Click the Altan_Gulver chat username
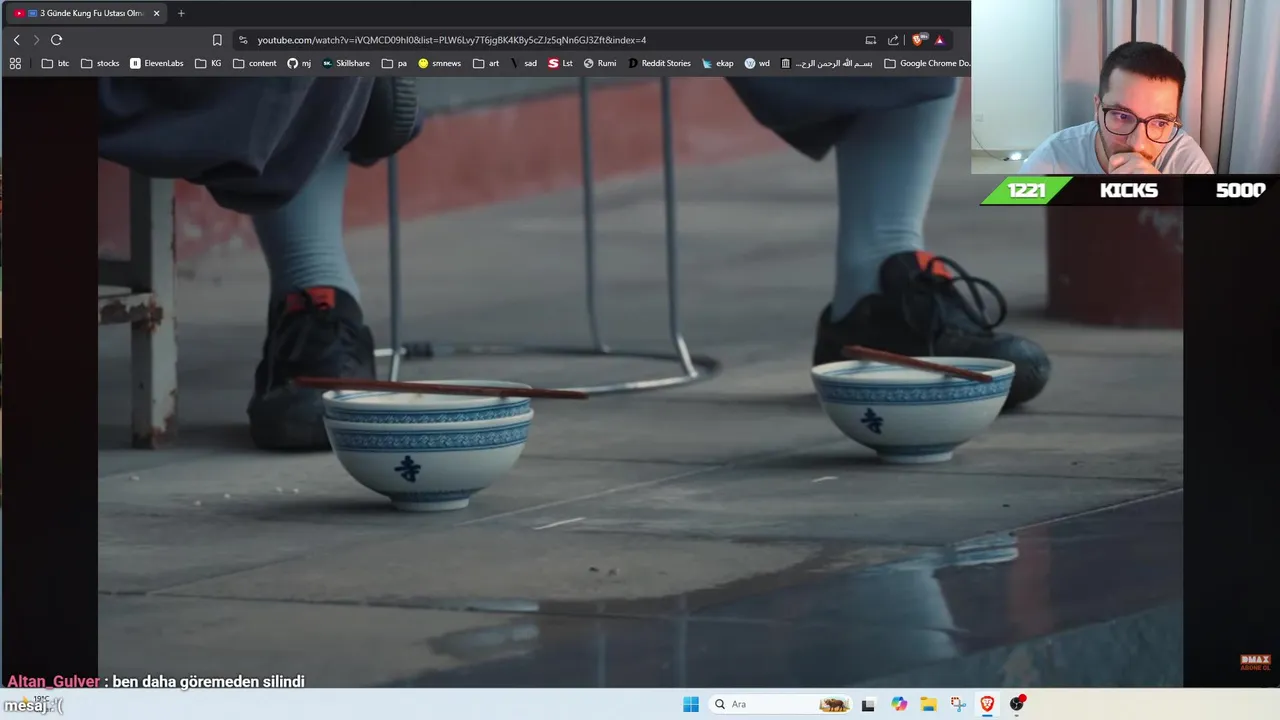This screenshot has height=720, width=1280. 54,681
